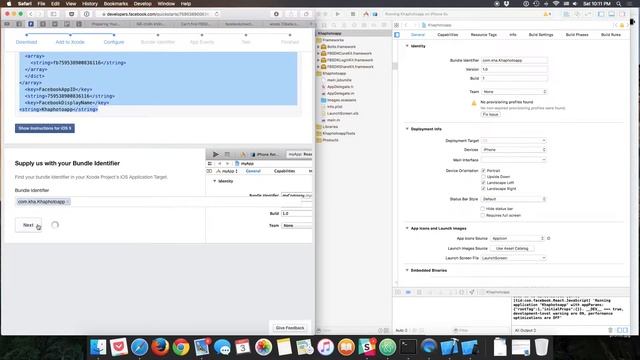Launch Google Chrome from the Dock
This screenshot has width=640, height=360.
coord(181,347)
